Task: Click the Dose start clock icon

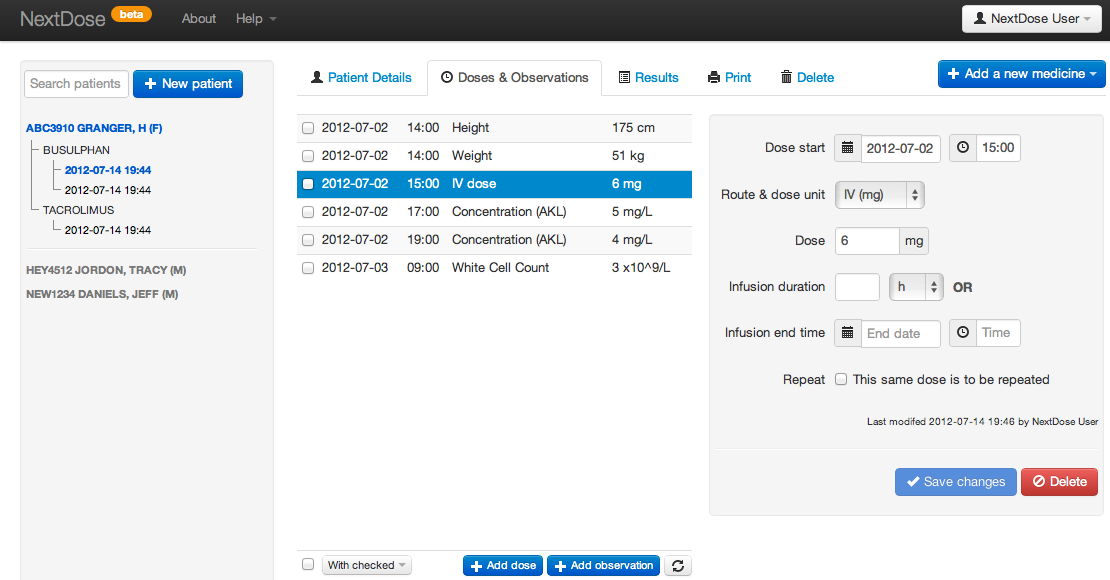Action: click(x=963, y=148)
